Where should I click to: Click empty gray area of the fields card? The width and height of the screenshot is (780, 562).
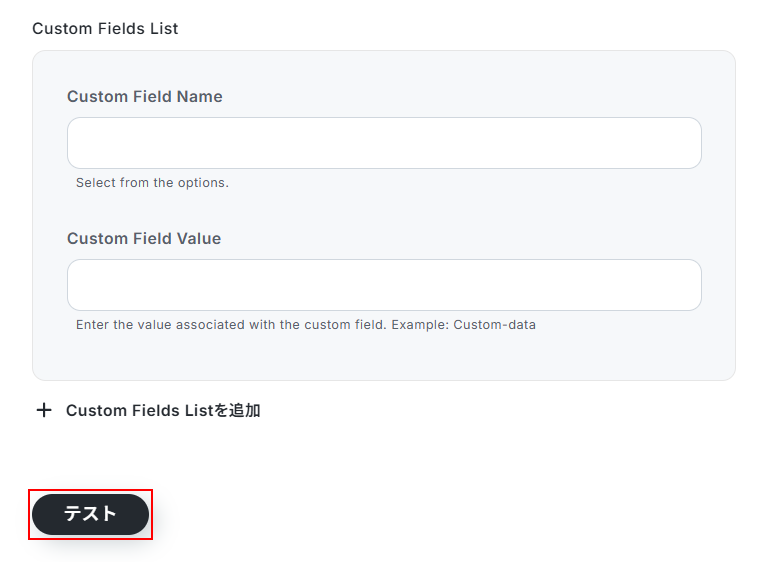coord(500,355)
